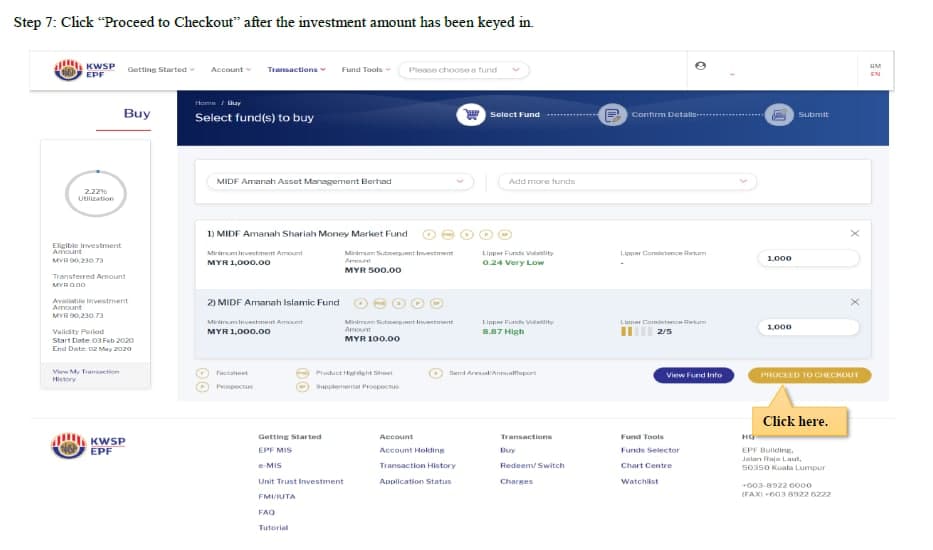The width and height of the screenshot is (933, 550).
Task: Open Semi Annual report icon of Amanah Islamic Fund
Action: [x=399, y=304]
